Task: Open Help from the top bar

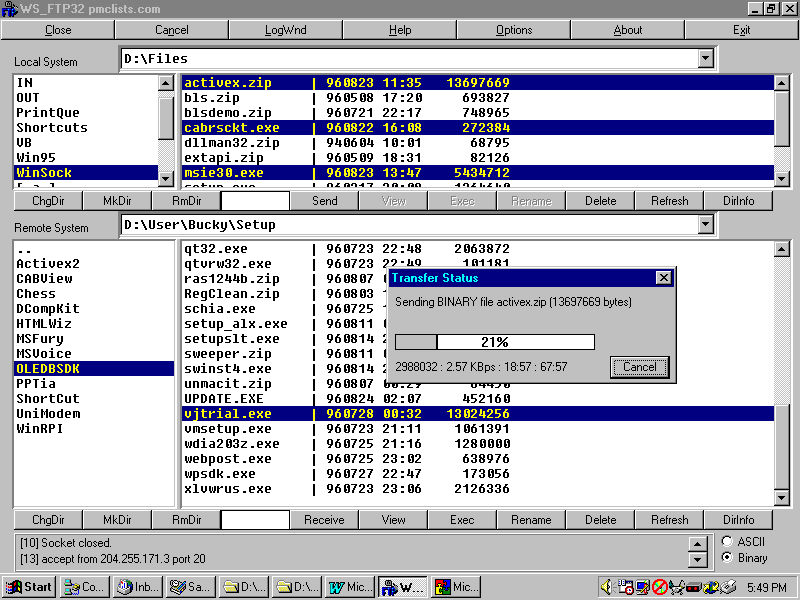Action: (x=400, y=30)
